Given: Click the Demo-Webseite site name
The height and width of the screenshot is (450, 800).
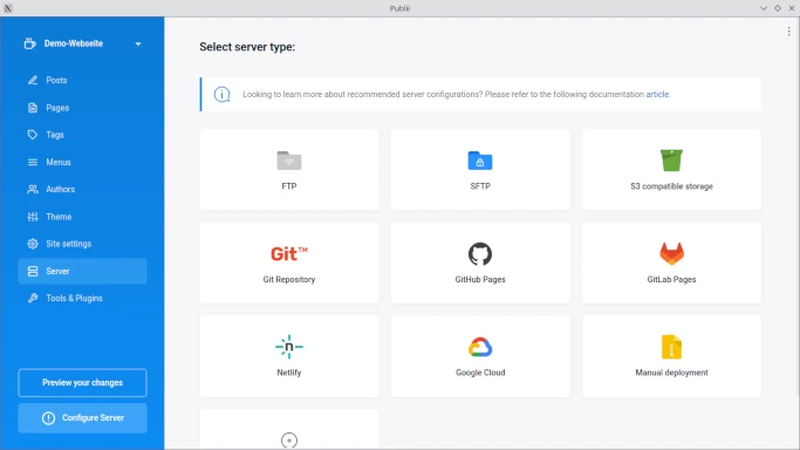Looking at the screenshot, I should pos(73,43).
